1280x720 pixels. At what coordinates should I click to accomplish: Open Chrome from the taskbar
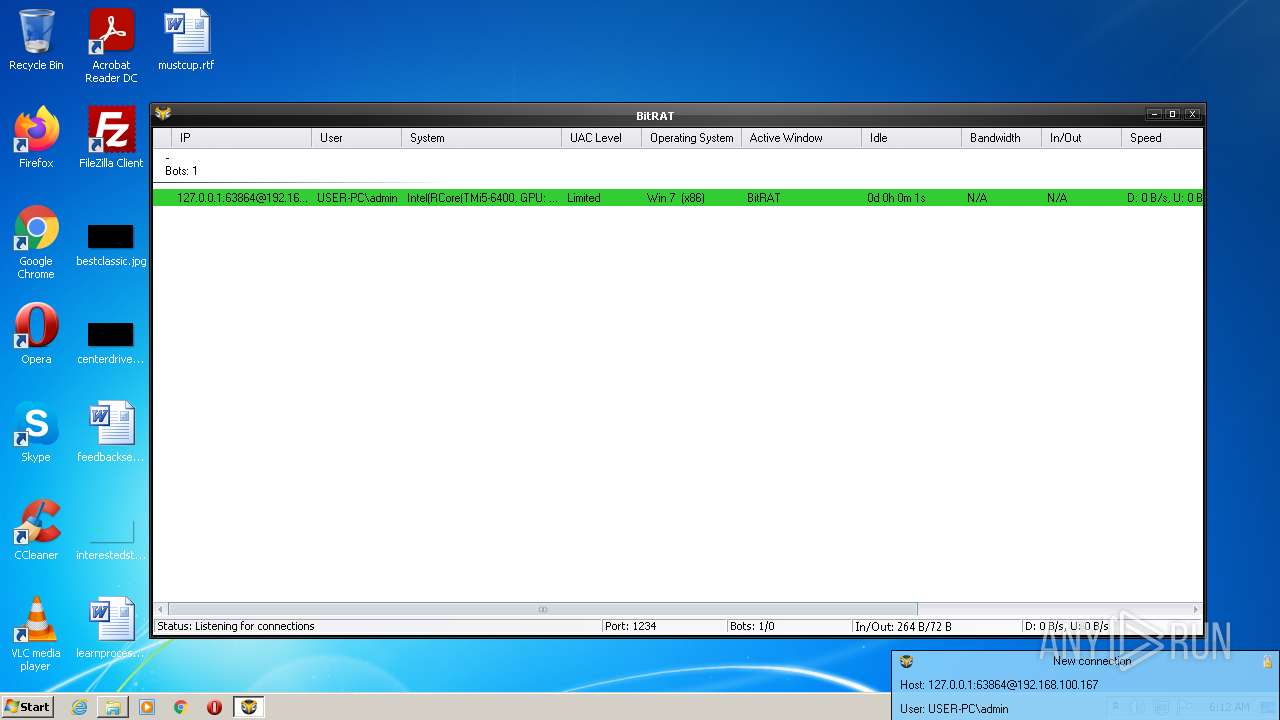point(181,707)
